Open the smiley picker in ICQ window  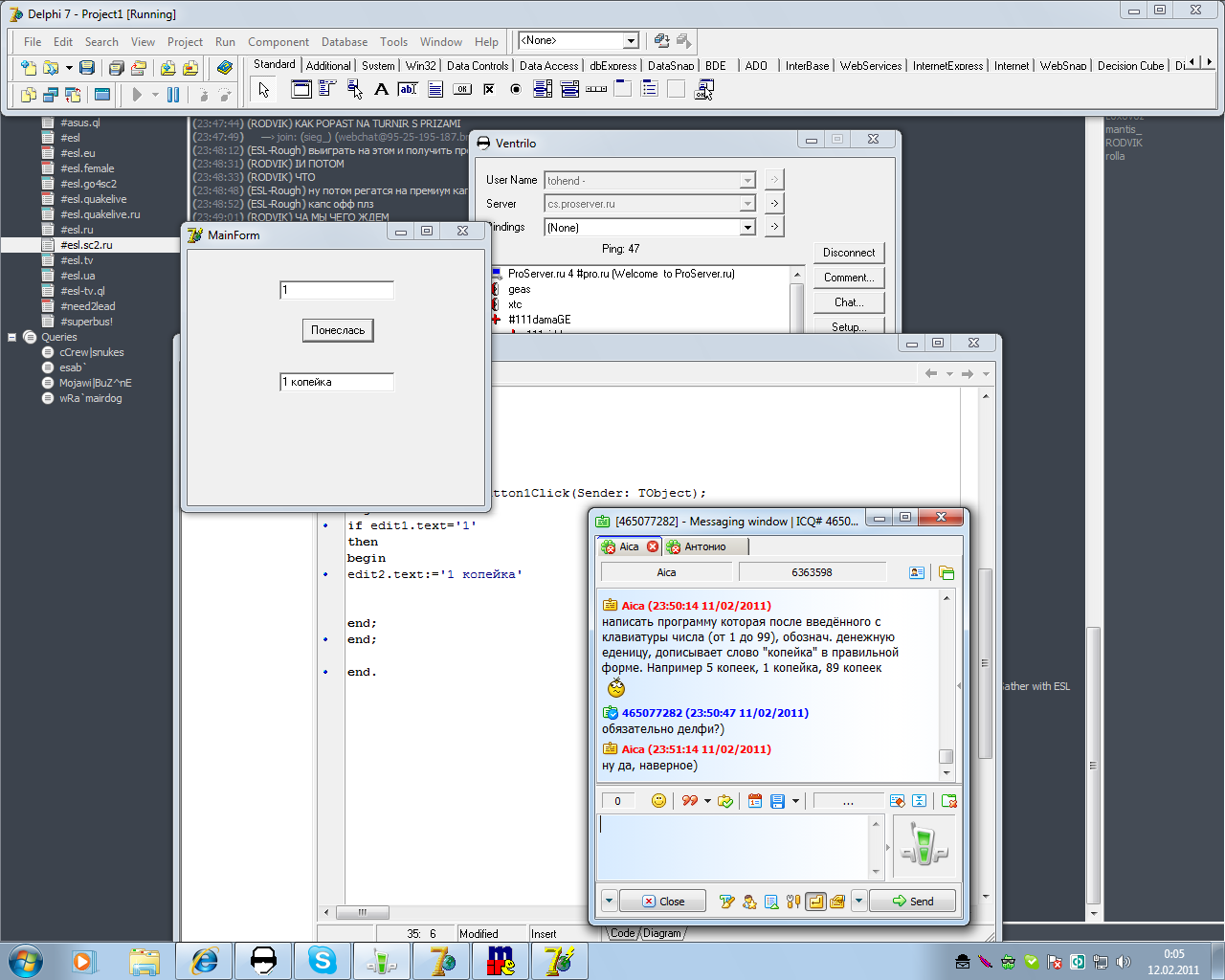click(658, 801)
